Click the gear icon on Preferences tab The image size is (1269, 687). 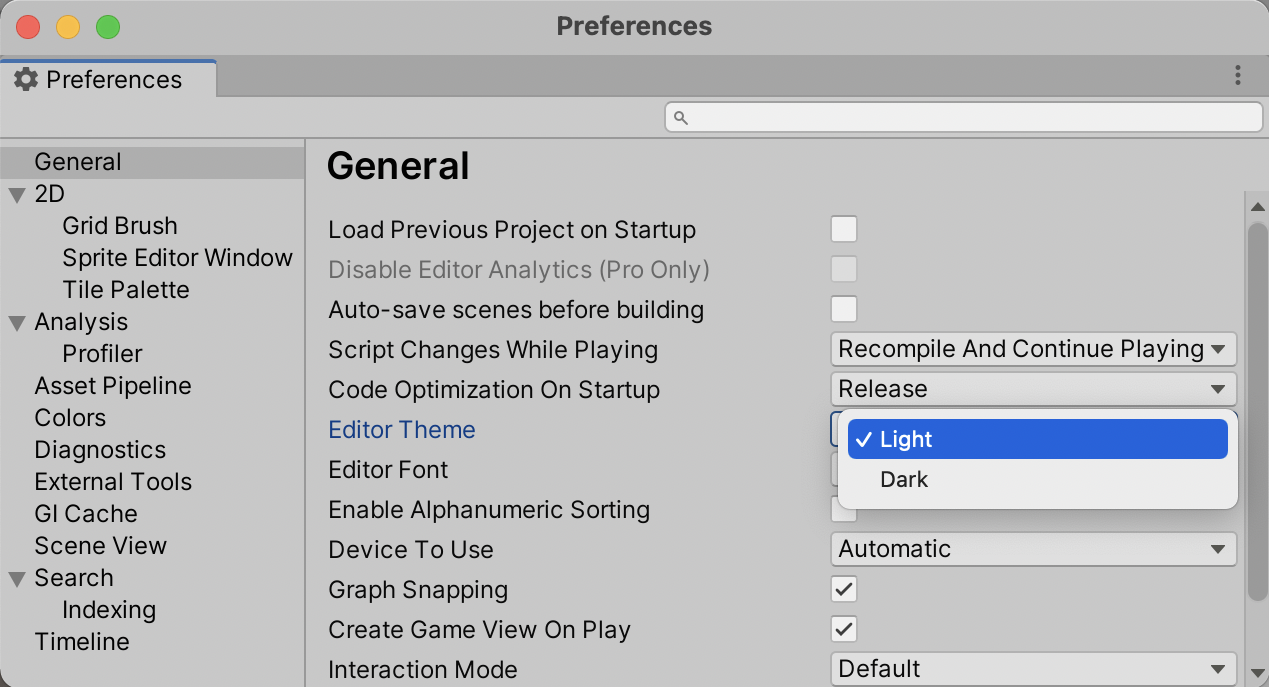pyautogui.click(x=26, y=80)
